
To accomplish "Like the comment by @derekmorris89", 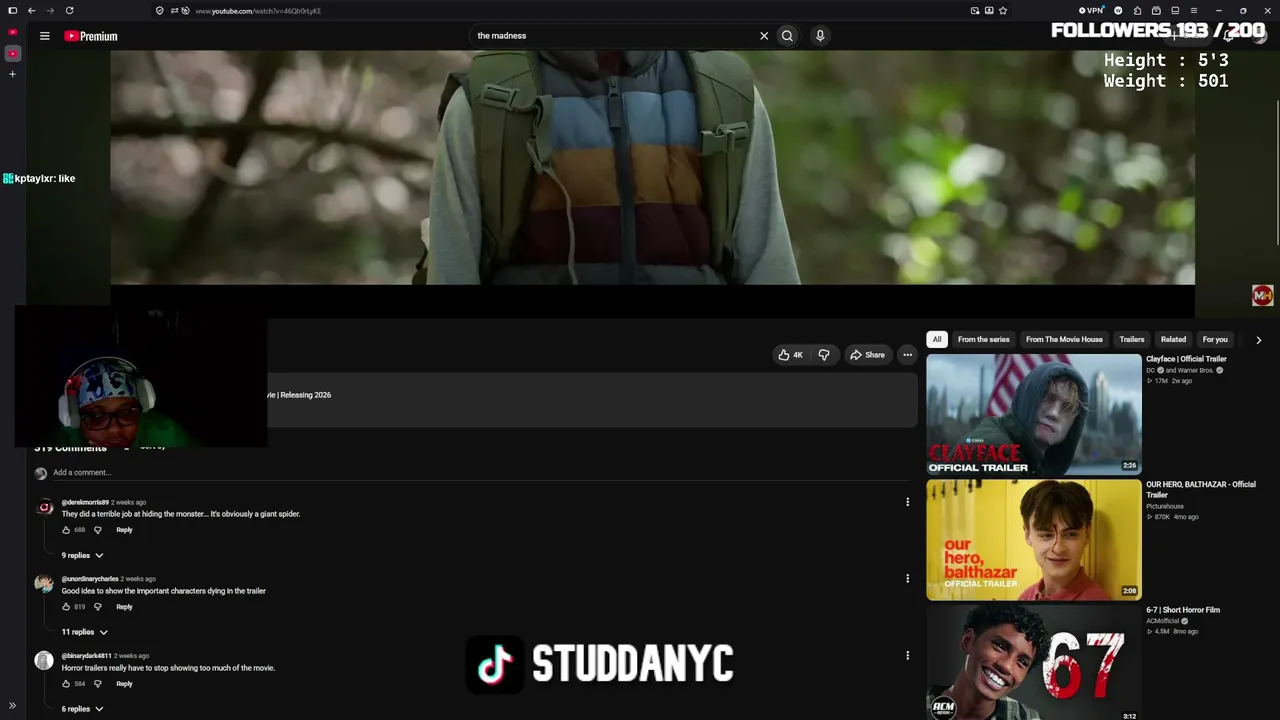I will click(66, 530).
